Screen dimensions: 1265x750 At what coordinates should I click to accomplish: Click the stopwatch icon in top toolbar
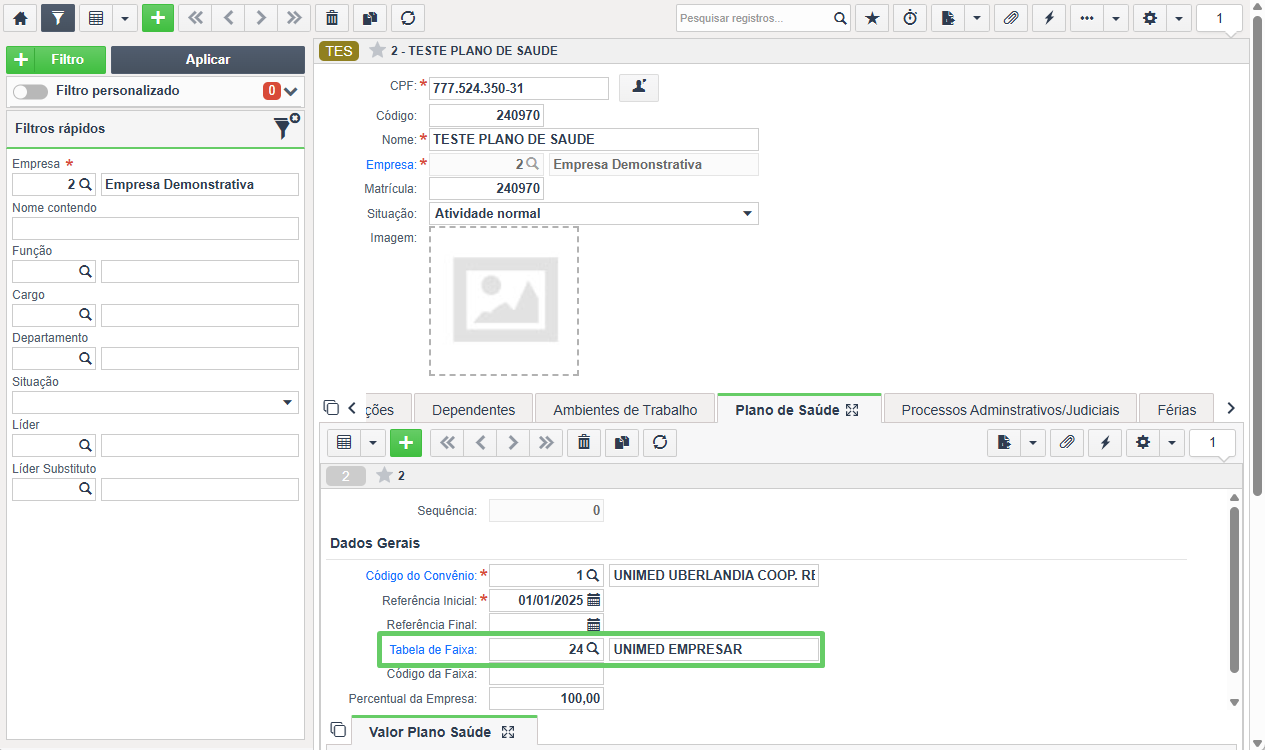[x=910, y=18]
